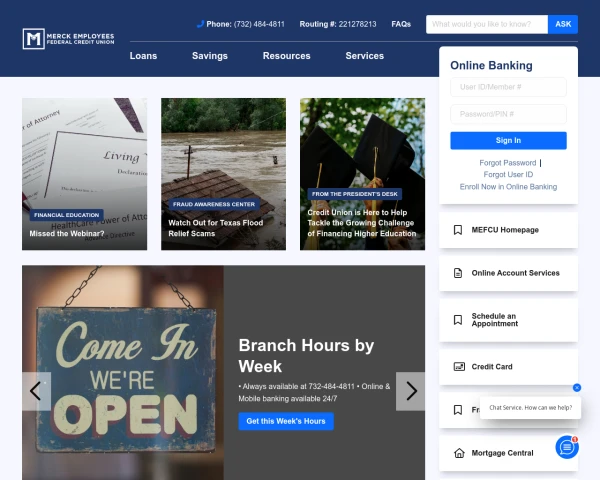Screen dimensions: 600x480
Task: Click the routing number 221278213
Action: point(357,24)
